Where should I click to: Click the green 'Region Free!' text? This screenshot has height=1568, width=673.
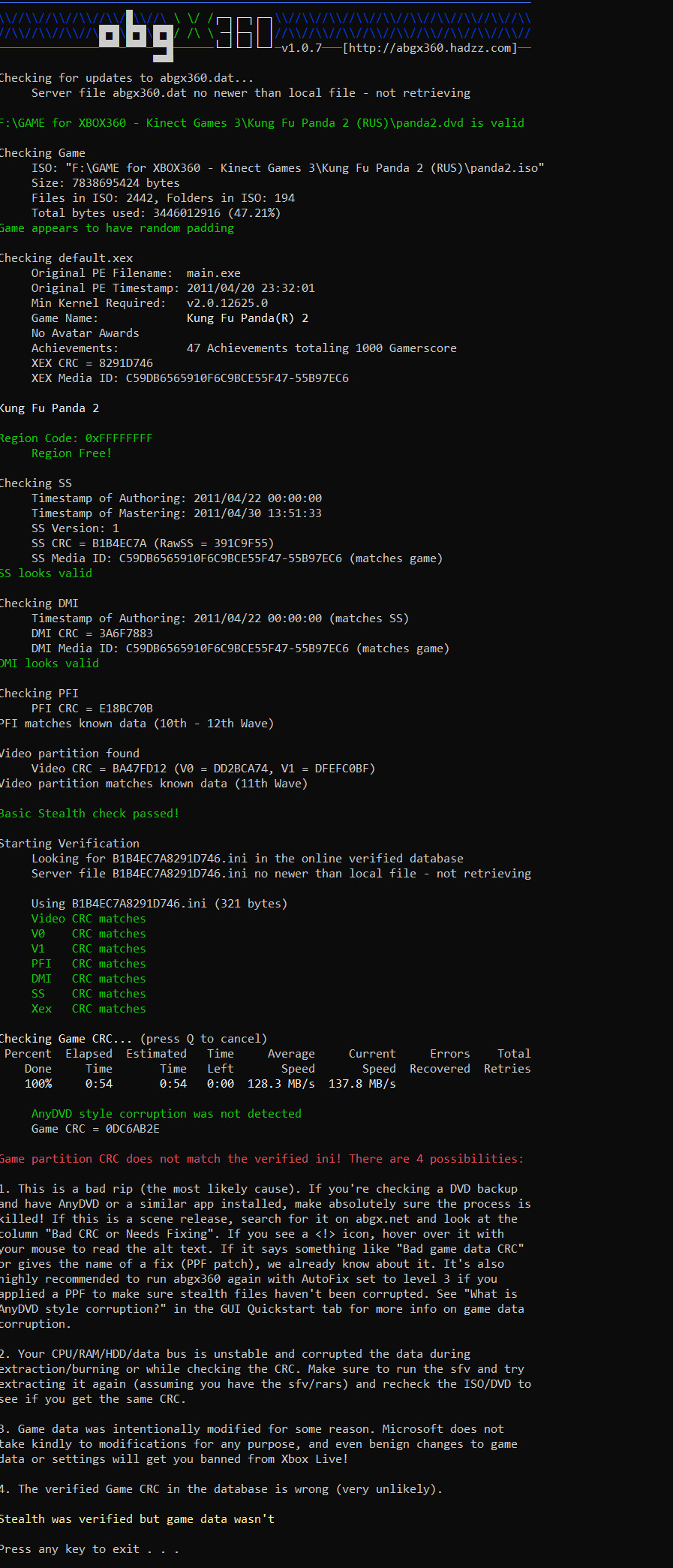coord(71,453)
